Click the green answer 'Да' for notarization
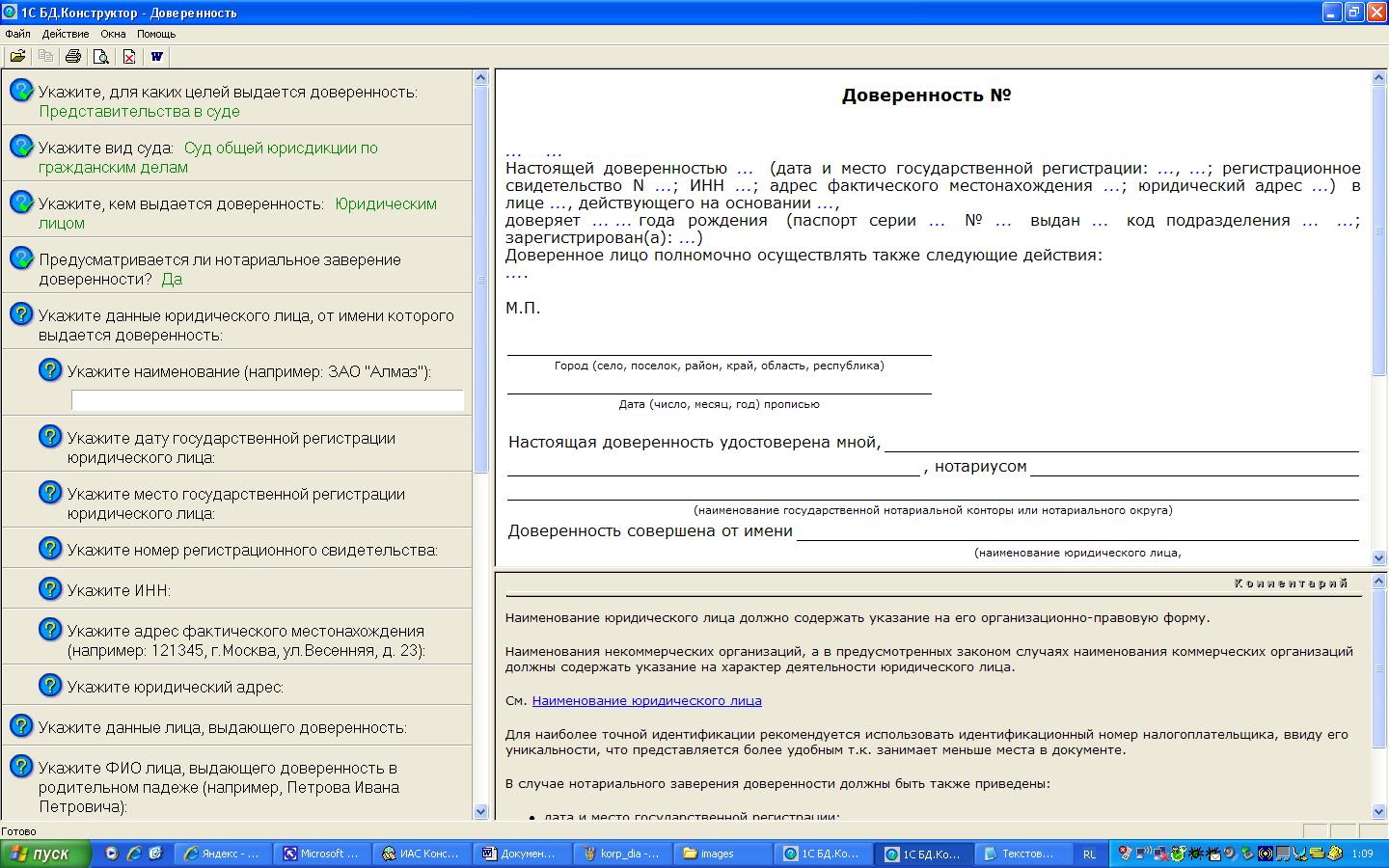The image size is (1389, 868). [172, 280]
